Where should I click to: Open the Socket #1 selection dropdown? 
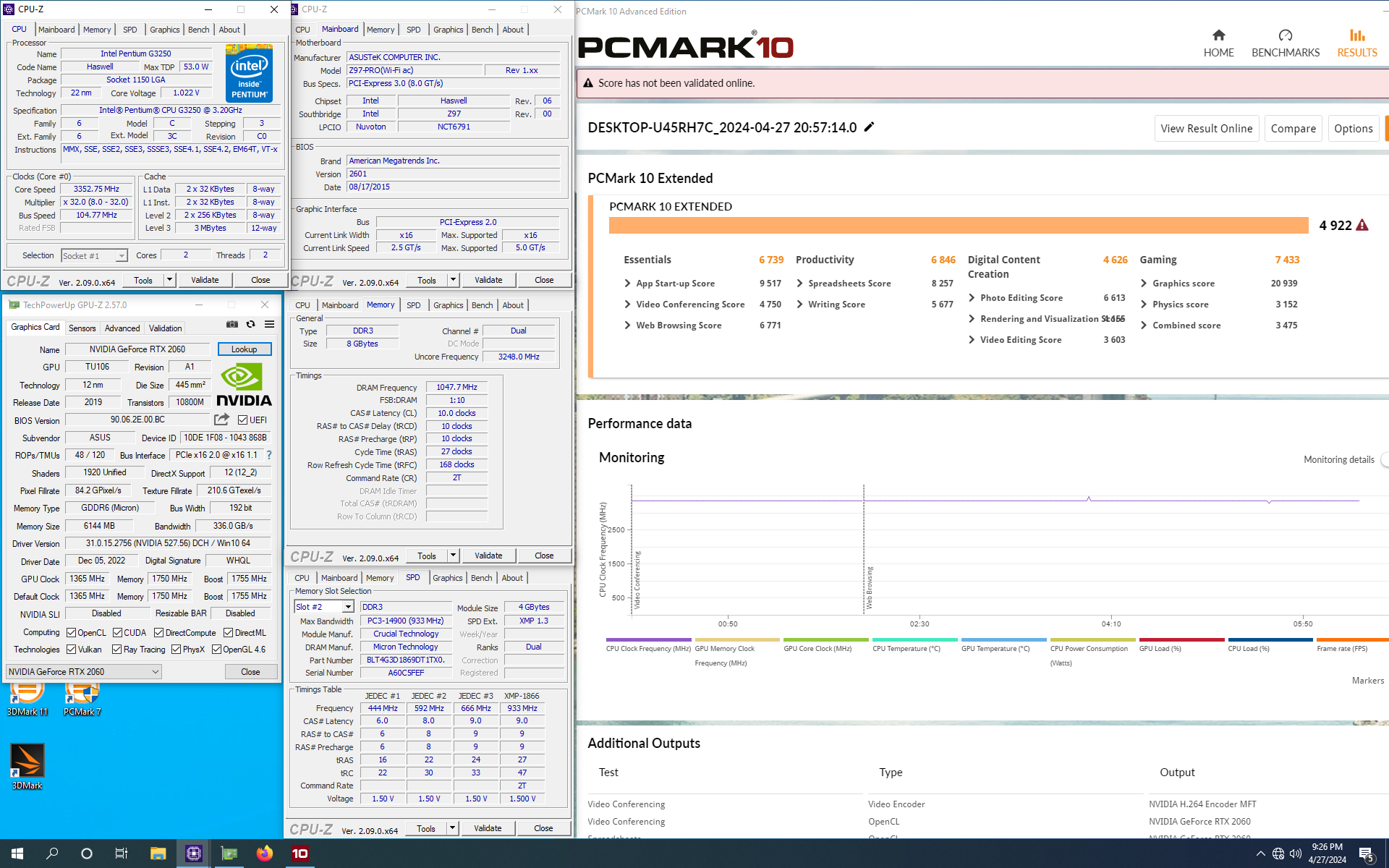tap(94, 255)
